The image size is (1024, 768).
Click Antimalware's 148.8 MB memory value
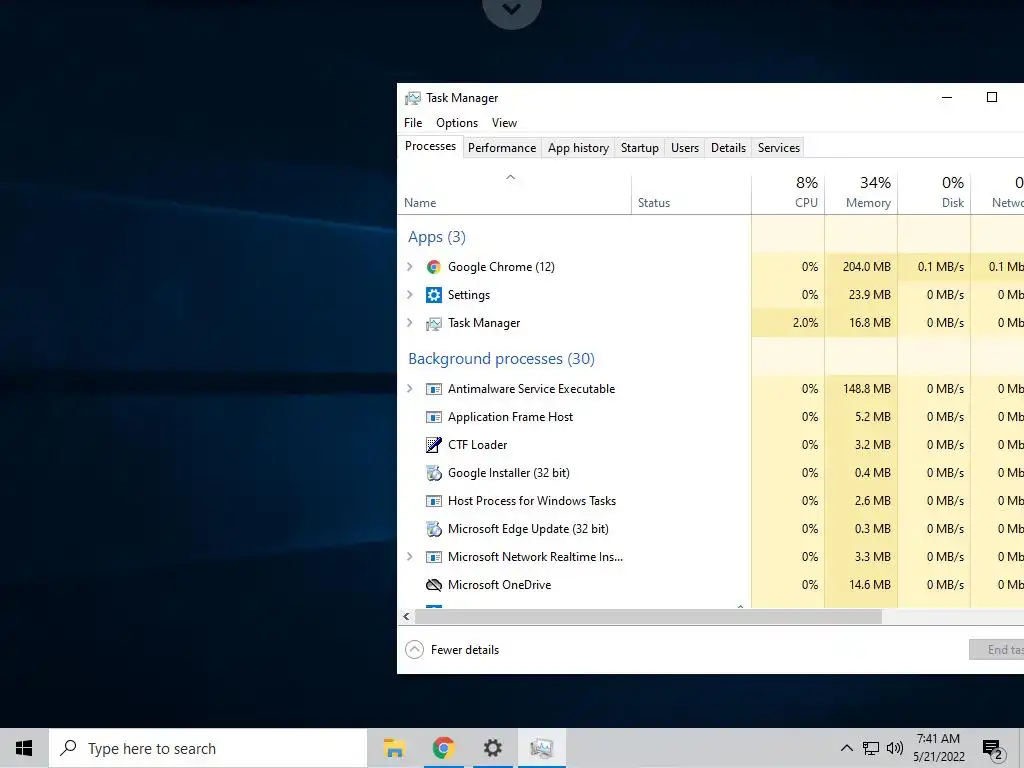pos(867,389)
